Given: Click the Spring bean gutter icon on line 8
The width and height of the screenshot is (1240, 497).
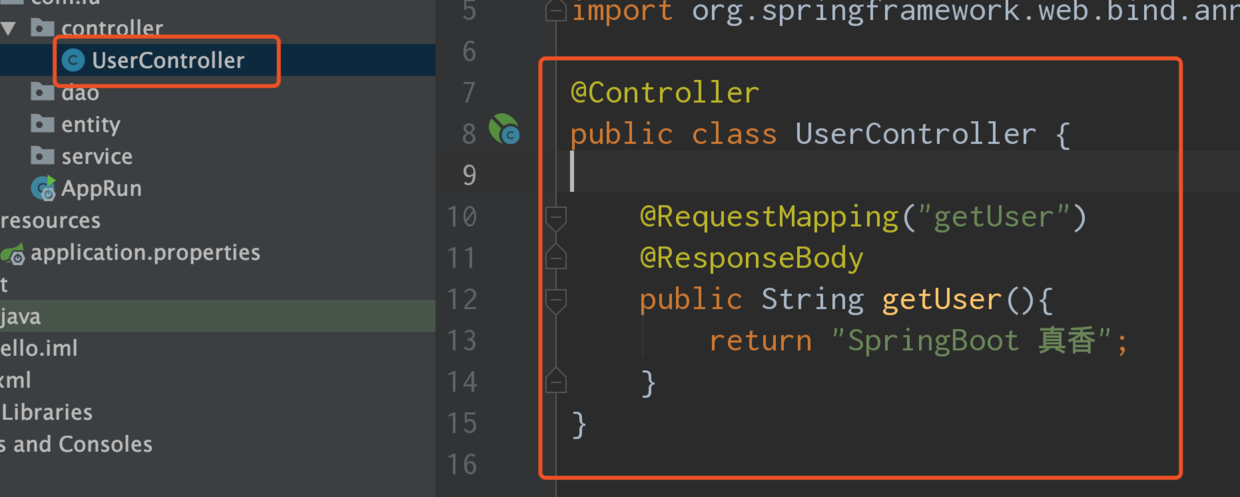Looking at the screenshot, I should point(504,130).
